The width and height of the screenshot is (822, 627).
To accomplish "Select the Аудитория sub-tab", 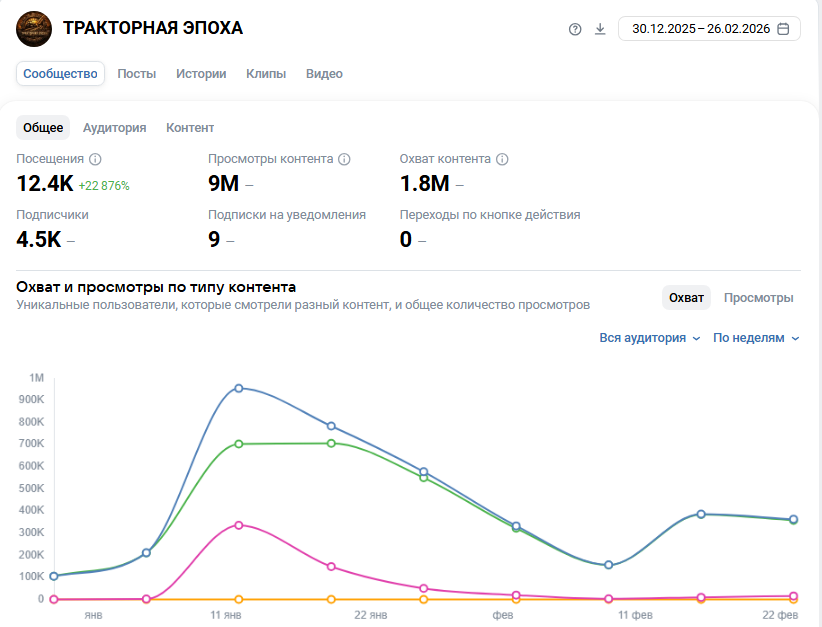I will tap(114, 128).
